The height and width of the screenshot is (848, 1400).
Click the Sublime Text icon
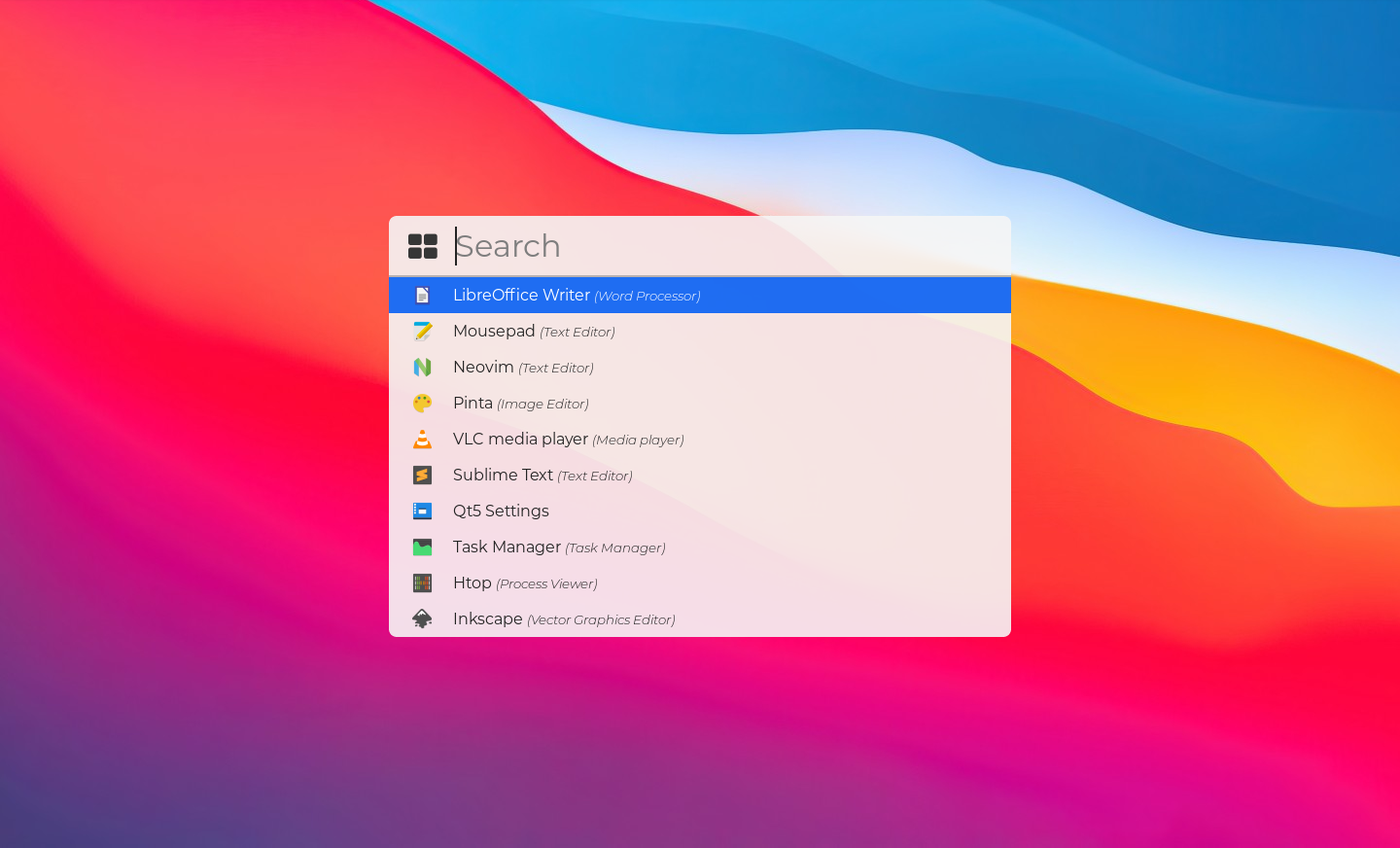coord(422,475)
